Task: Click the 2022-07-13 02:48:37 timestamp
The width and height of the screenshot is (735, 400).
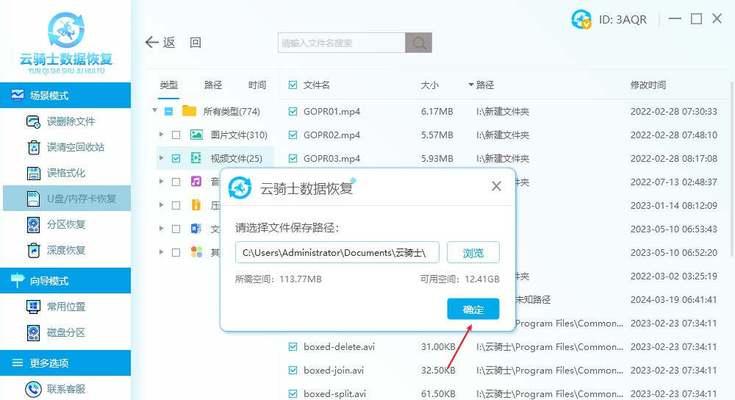Action: coord(674,182)
